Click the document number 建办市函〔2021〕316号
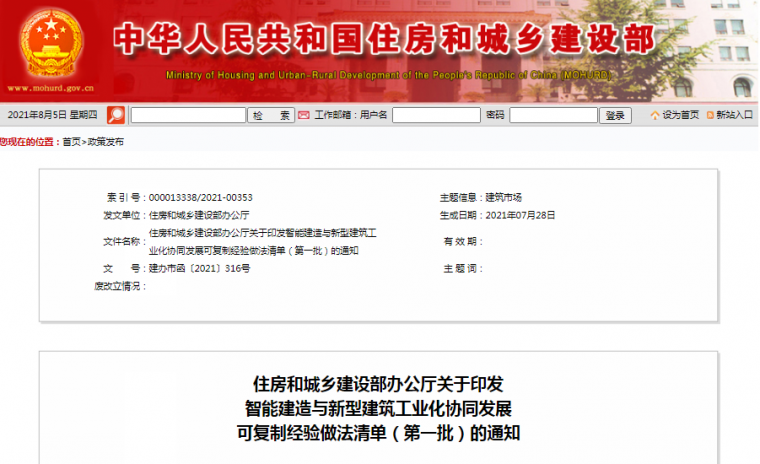 [x=199, y=268]
